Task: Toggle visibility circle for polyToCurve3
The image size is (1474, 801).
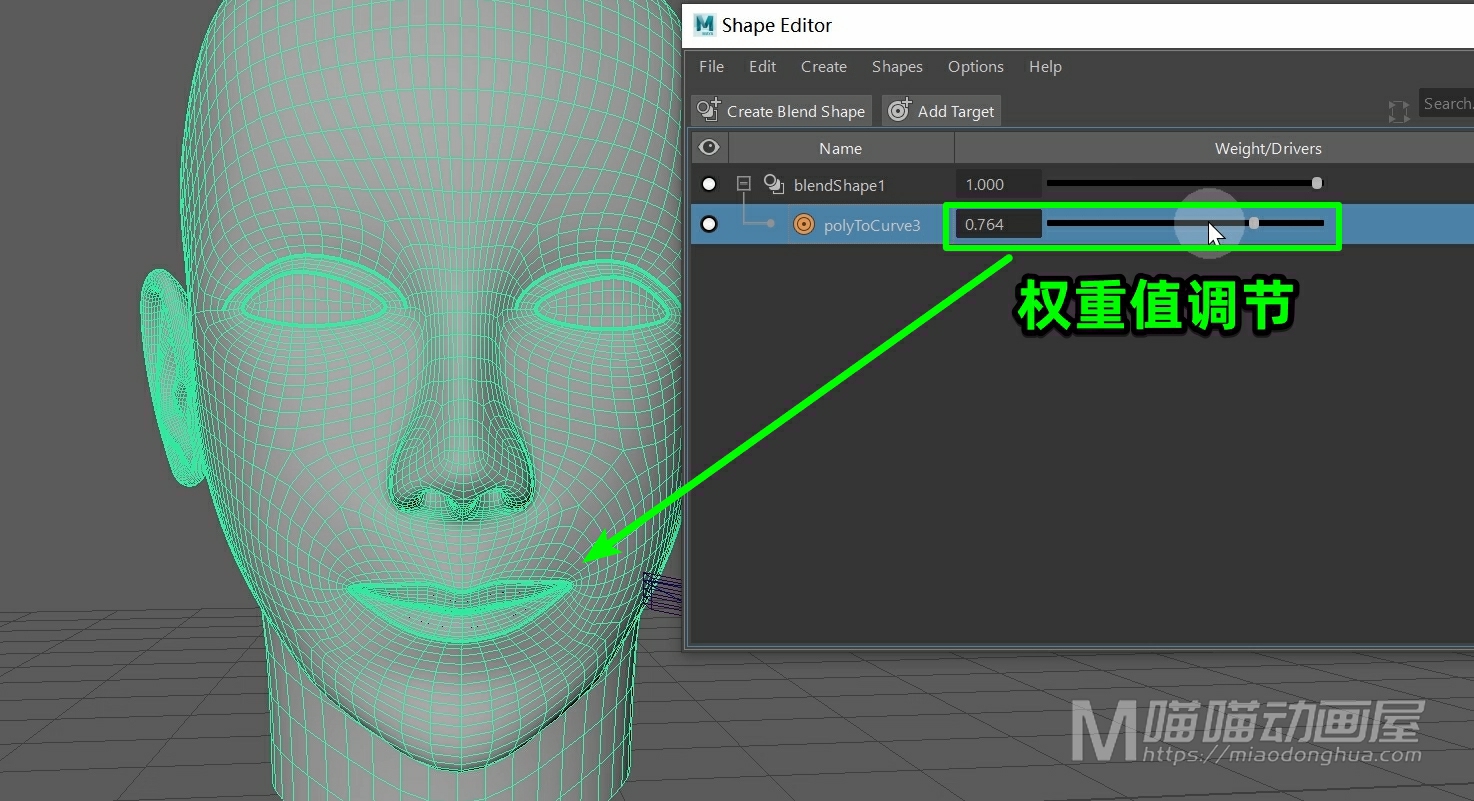Action: 709,224
